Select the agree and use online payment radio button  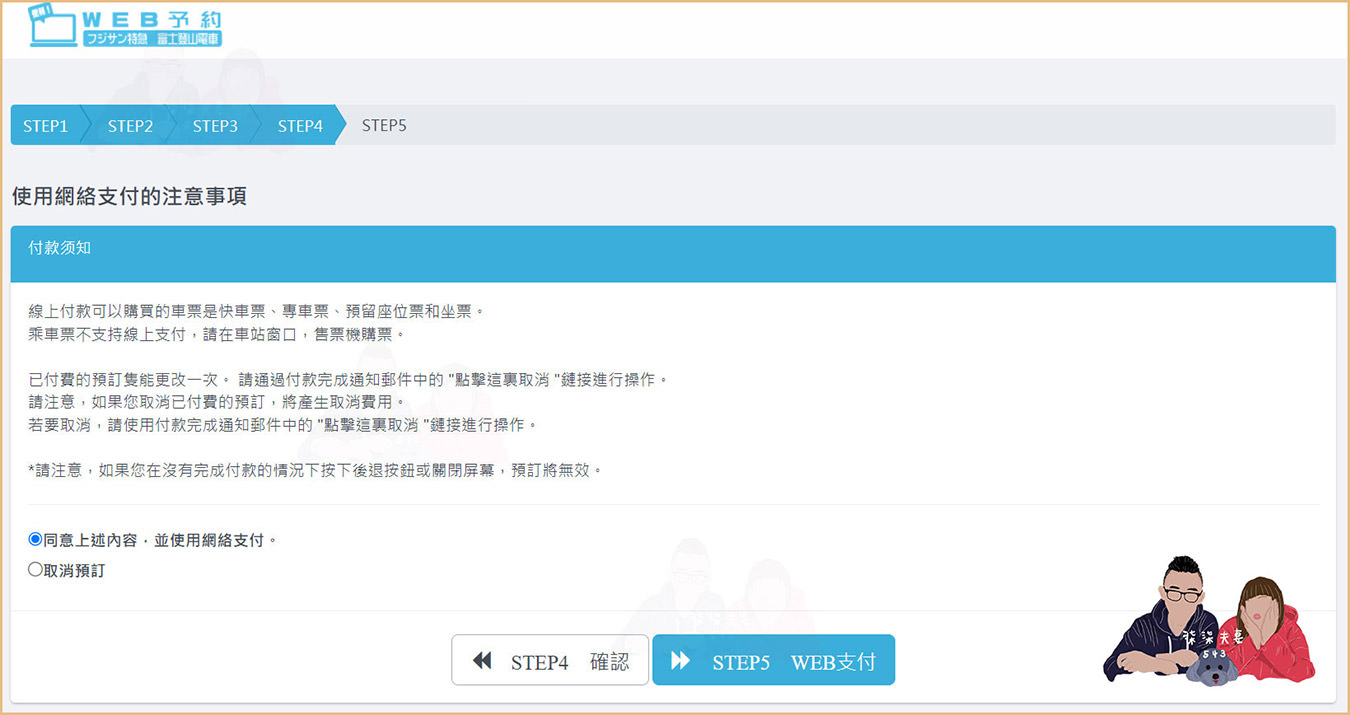point(36,539)
